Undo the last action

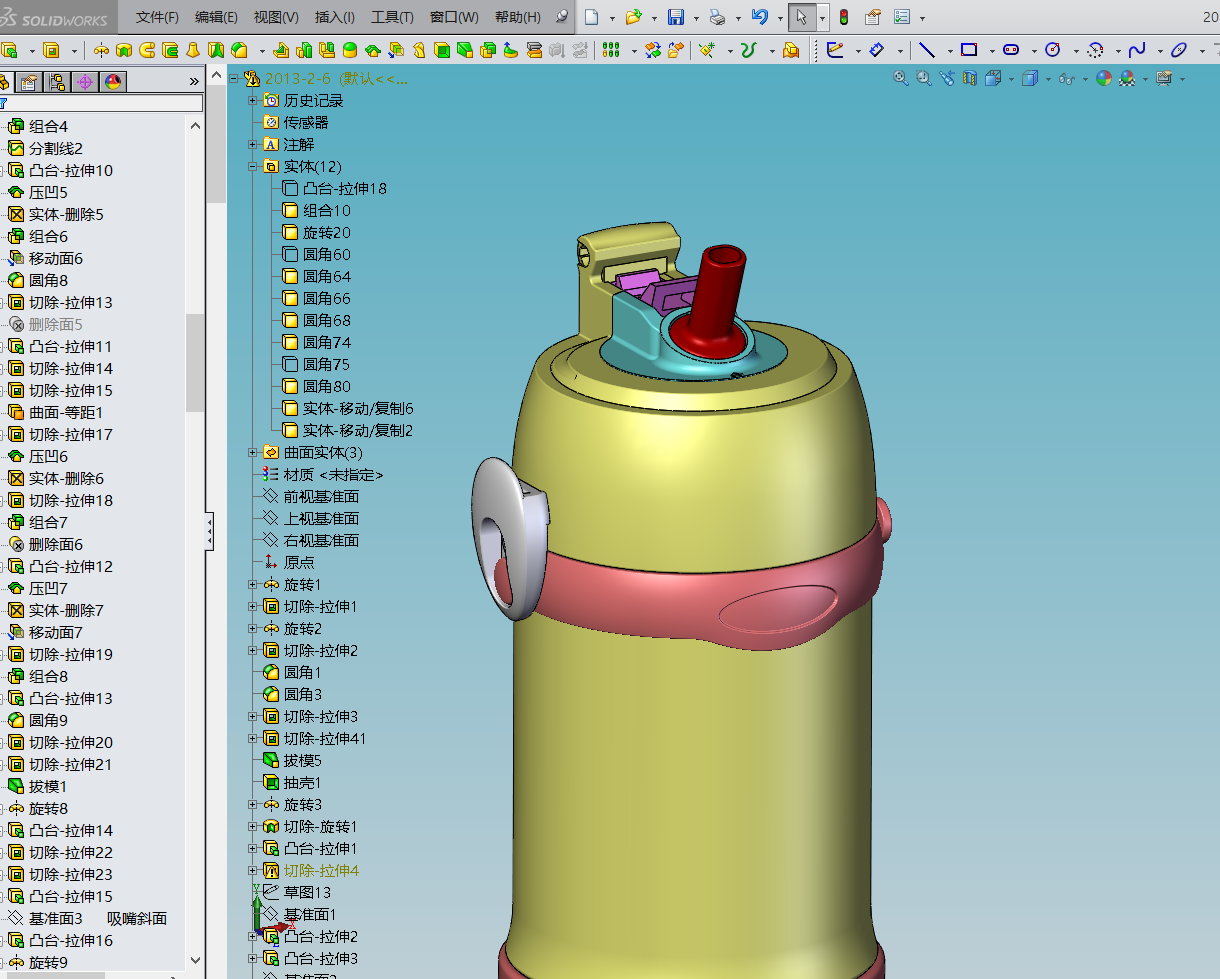tap(759, 17)
